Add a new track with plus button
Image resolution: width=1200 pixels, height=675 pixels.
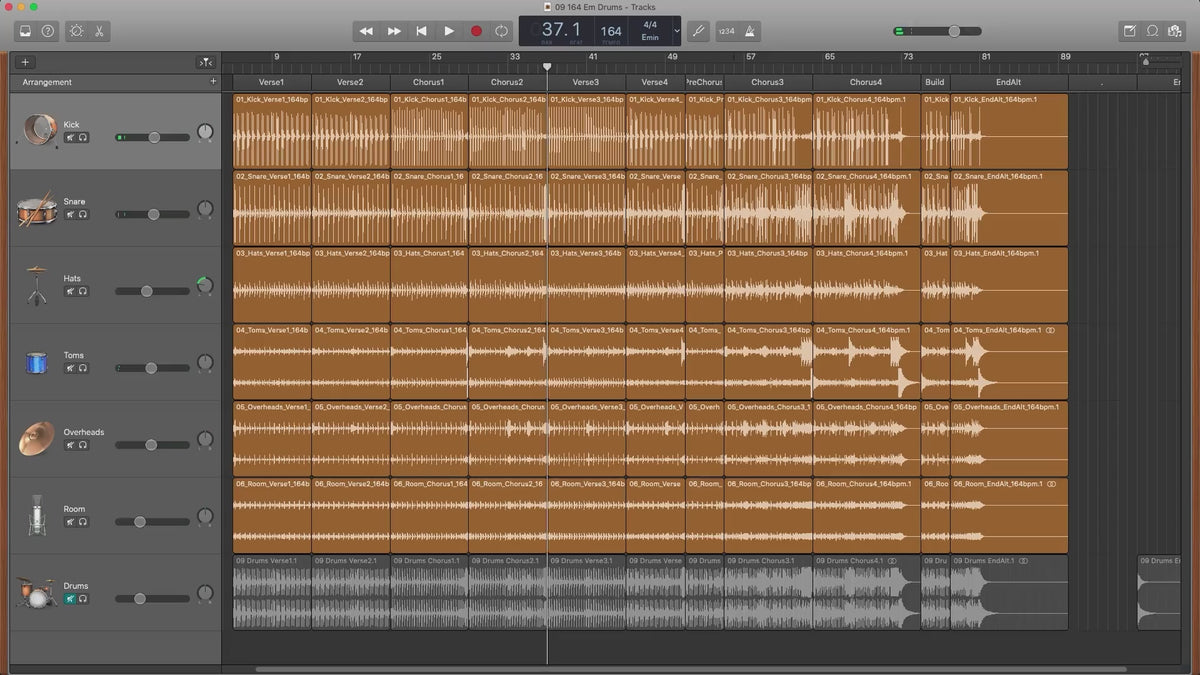point(25,62)
